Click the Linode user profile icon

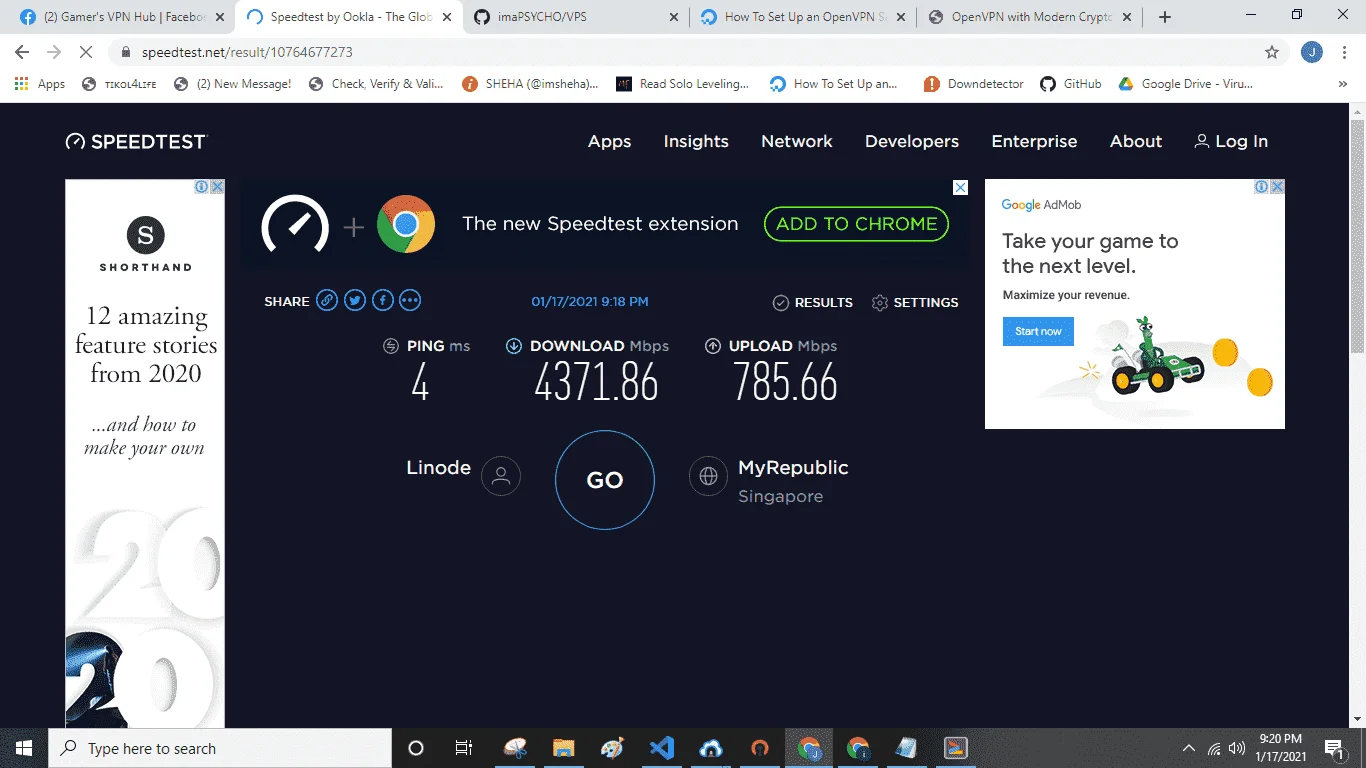point(501,476)
